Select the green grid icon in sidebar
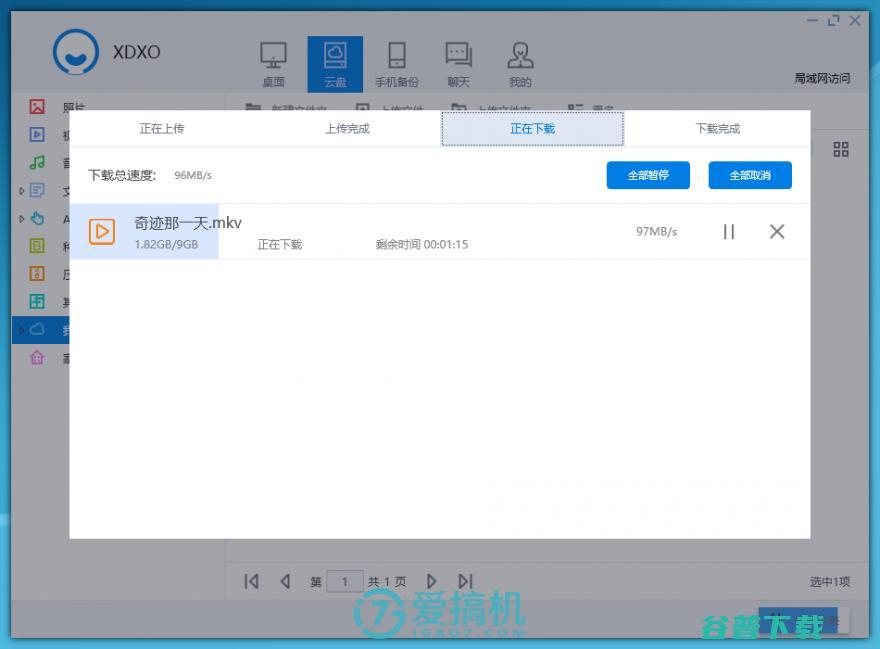This screenshot has width=880, height=649. coord(37,301)
